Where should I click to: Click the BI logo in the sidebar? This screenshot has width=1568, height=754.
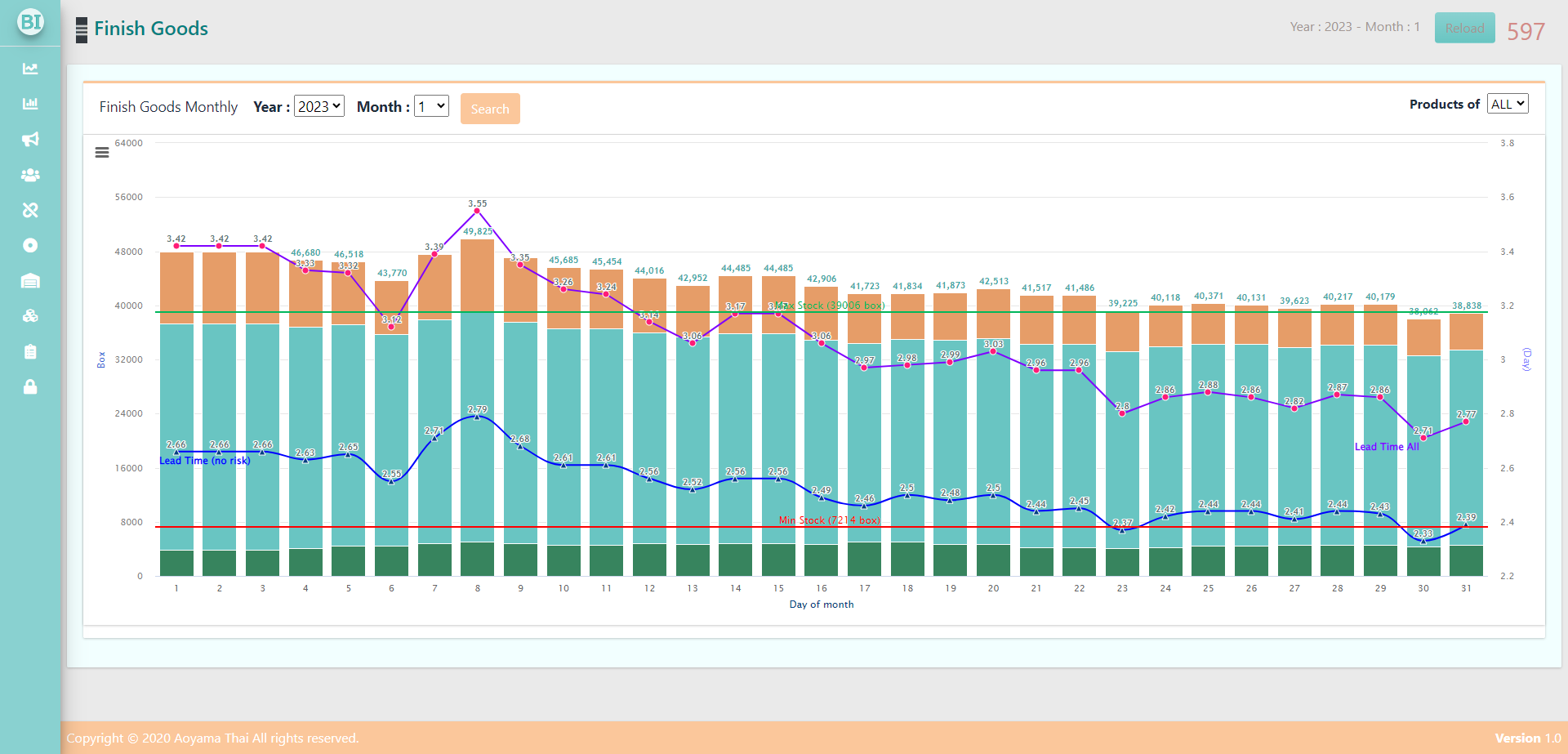point(30,22)
